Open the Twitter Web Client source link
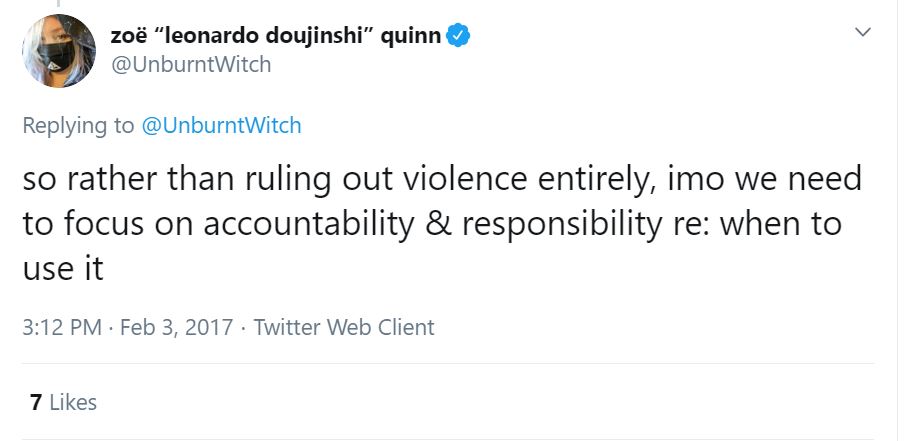The image size is (904, 441). pyautogui.click(x=344, y=327)
